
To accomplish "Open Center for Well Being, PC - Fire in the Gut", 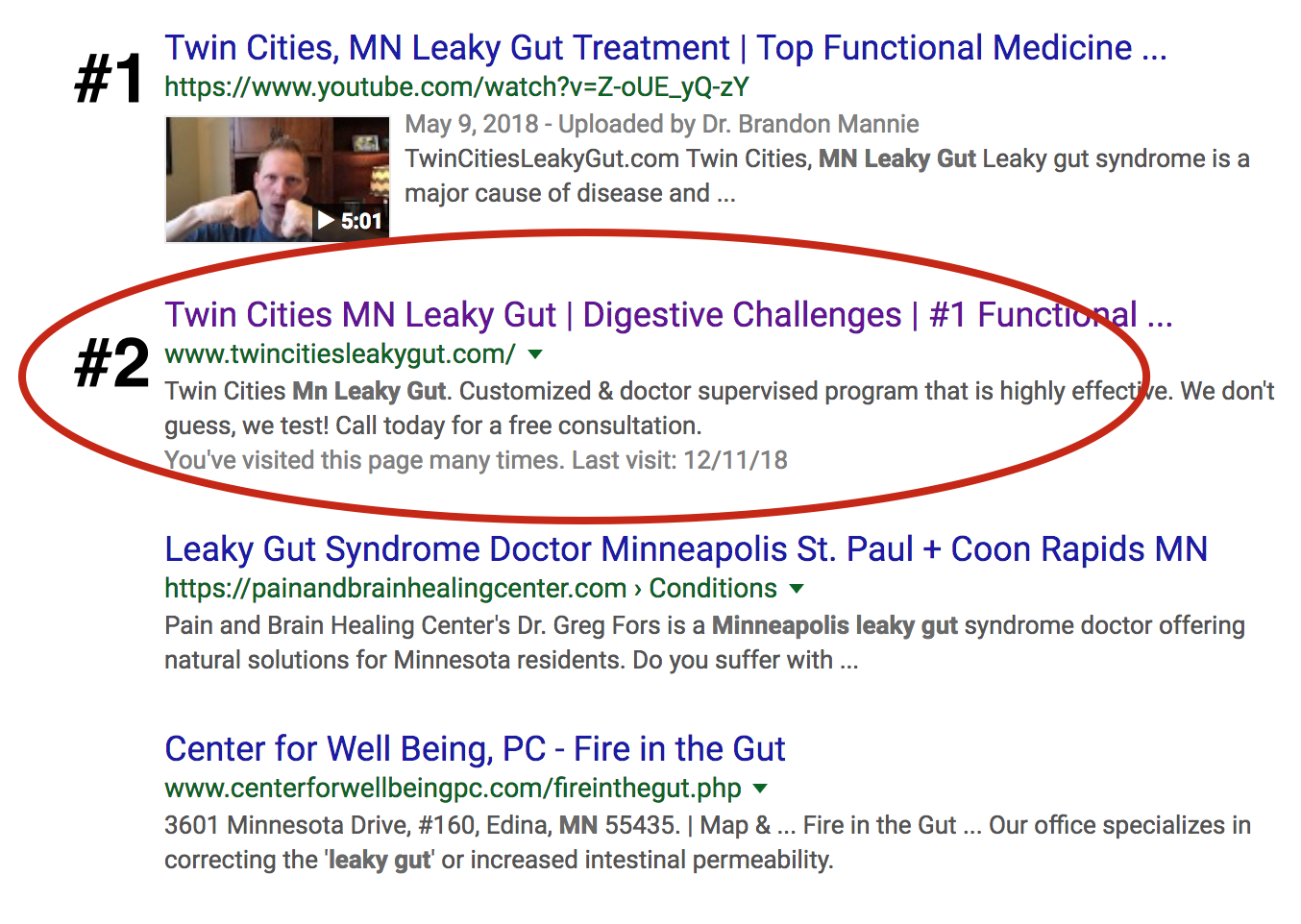I will (x=475, y=749).
